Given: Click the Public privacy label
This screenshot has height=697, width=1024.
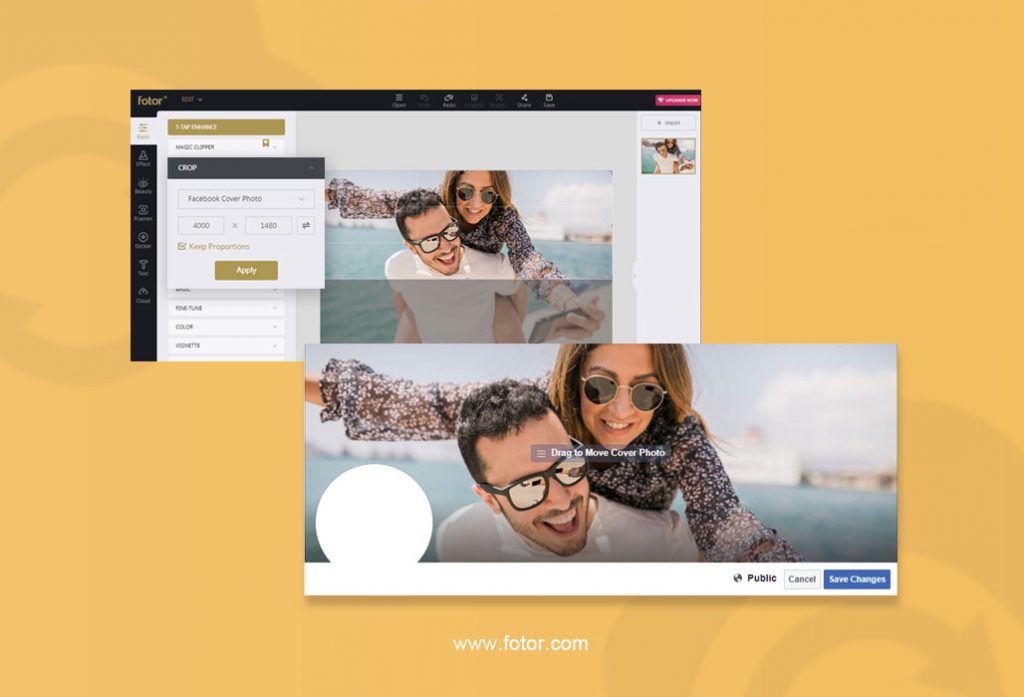Looking at the screenshot, I should (x=761, y=578).
